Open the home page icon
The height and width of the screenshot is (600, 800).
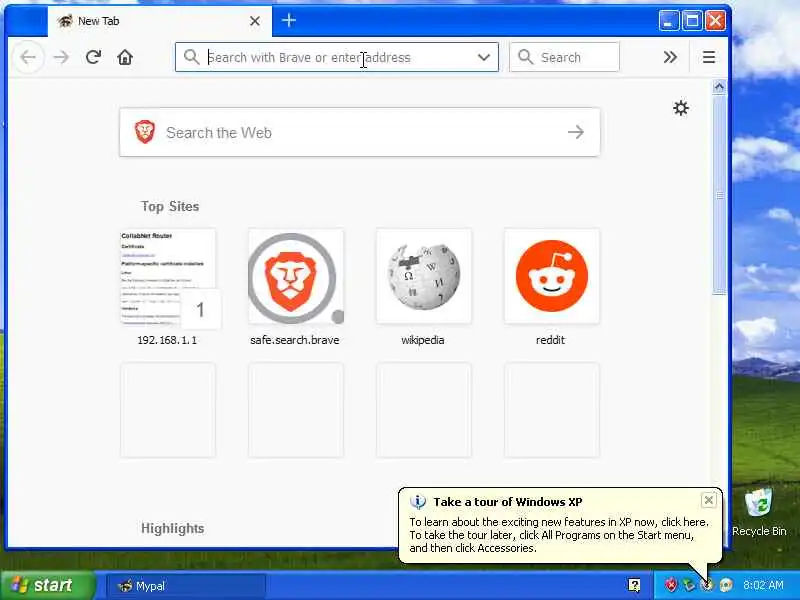(x=125, y=57)
